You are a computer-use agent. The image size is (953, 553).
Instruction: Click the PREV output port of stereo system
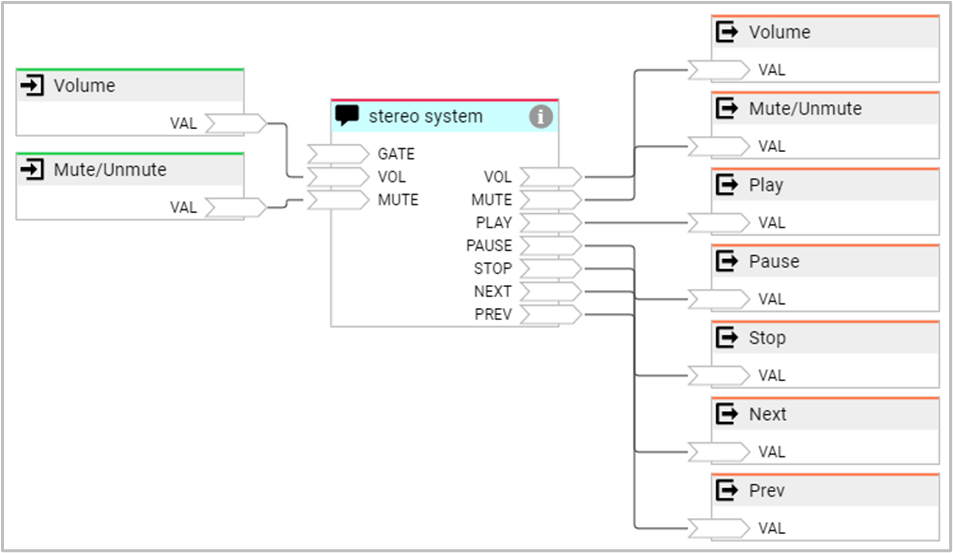click(x=551, y=315)
